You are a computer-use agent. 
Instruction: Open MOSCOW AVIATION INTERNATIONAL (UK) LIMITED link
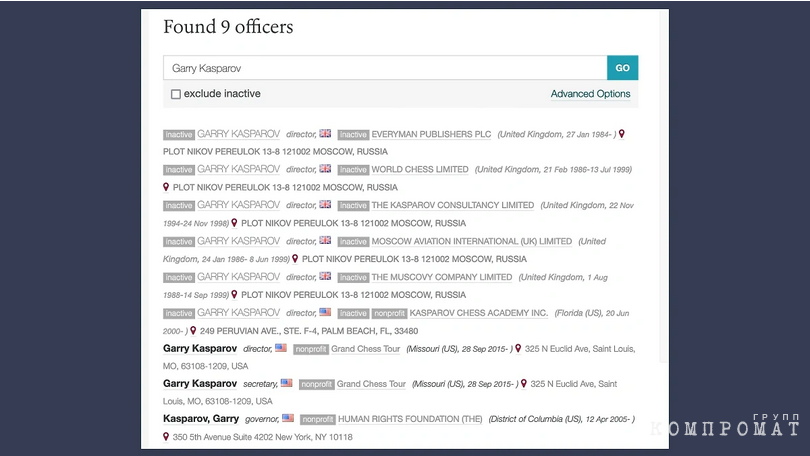point(472,241)
